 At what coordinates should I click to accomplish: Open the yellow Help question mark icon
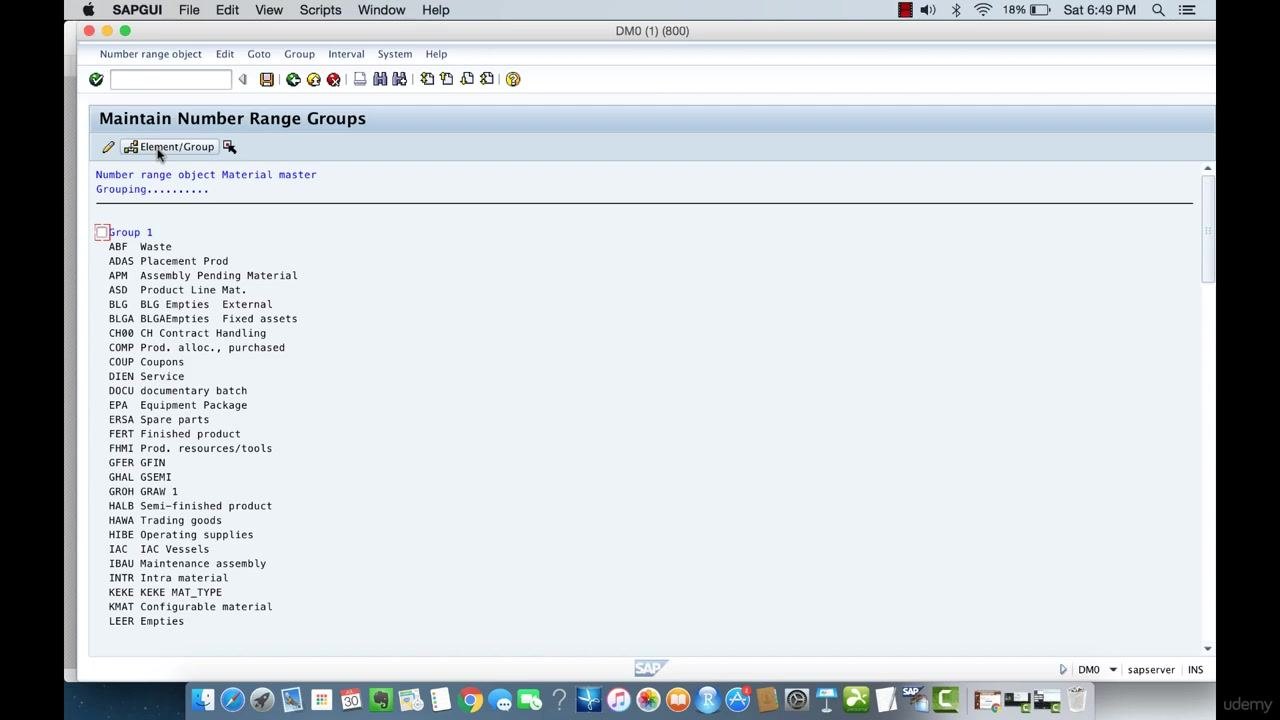(x=513, y=79)
